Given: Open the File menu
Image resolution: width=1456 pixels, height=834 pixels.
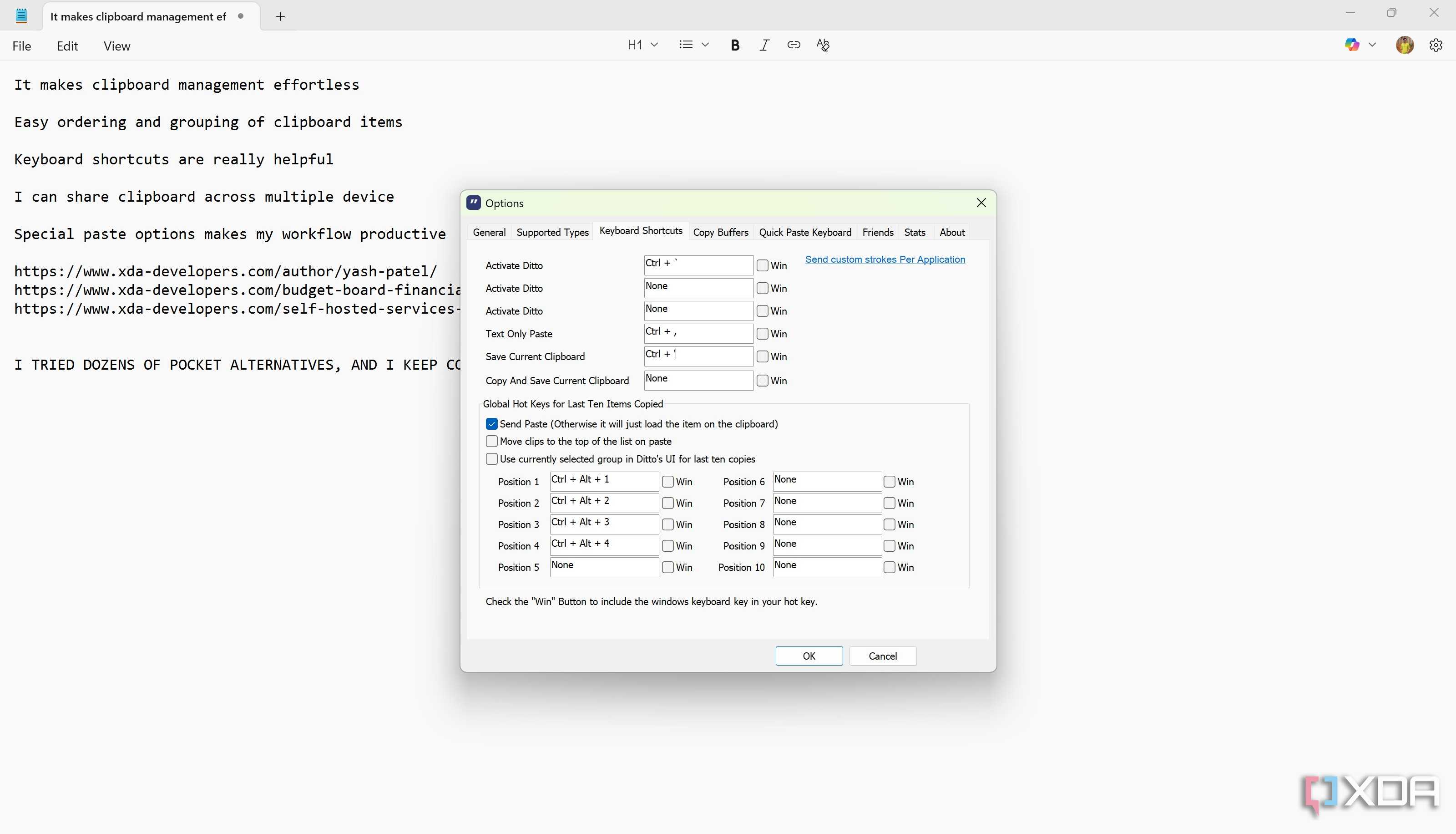Looking at the screenshot, I should (22, 46).
